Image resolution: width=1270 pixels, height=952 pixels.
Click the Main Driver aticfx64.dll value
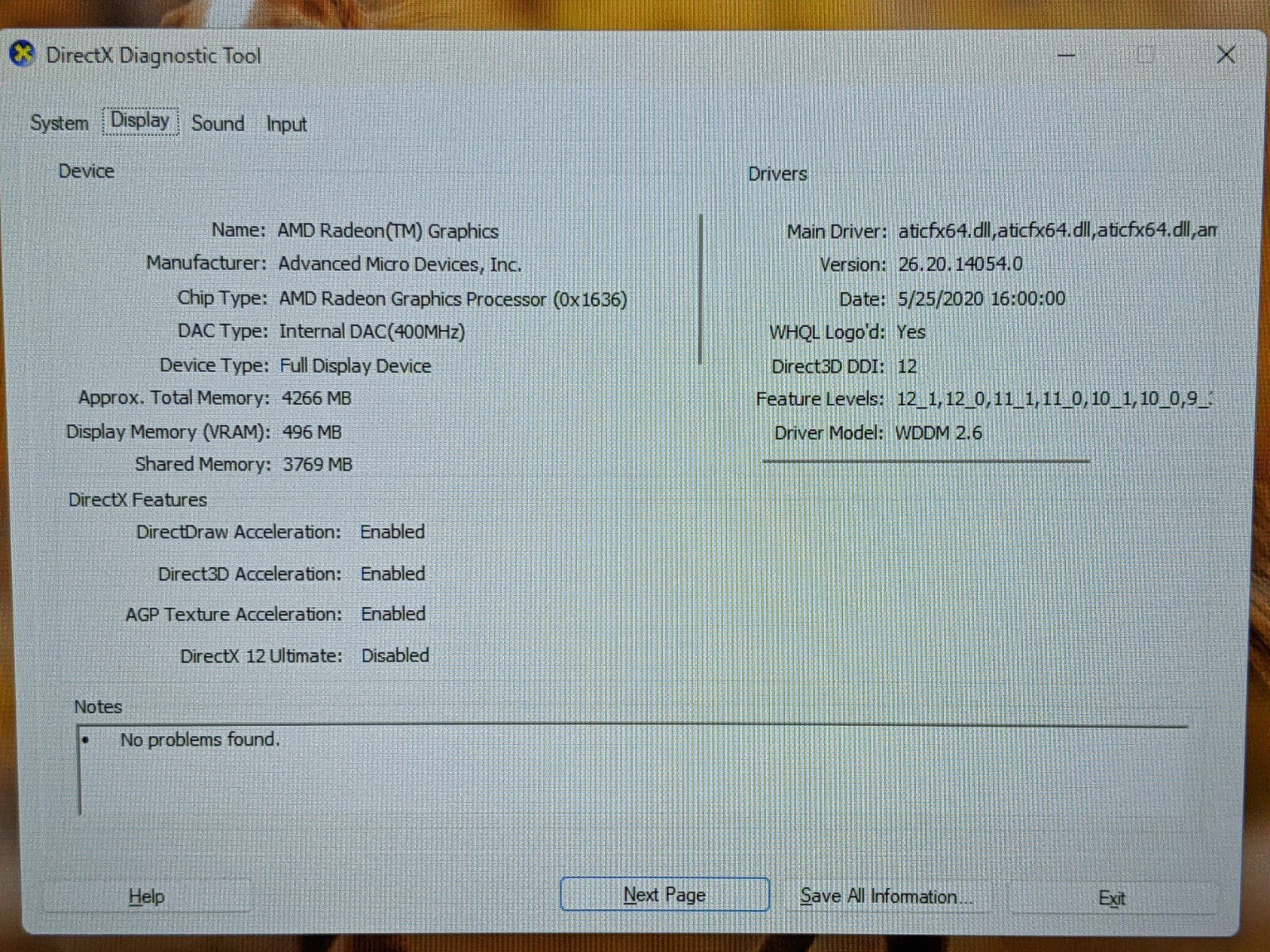tap(1056, 231)
